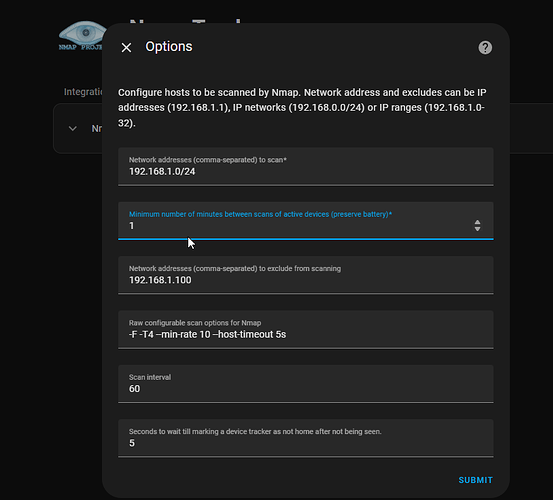
Task: Edit the addresses to exclude from scanning
Action: click(x=305, y=275)
